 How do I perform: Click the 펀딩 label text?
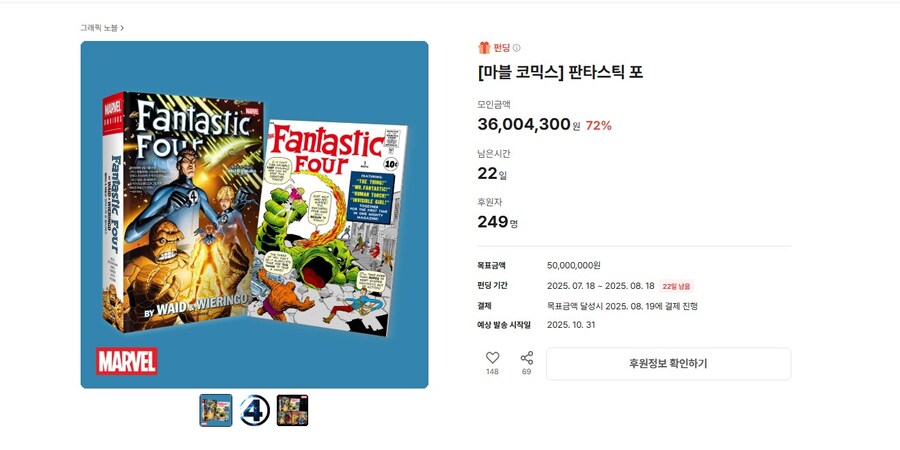pos(501,48)
